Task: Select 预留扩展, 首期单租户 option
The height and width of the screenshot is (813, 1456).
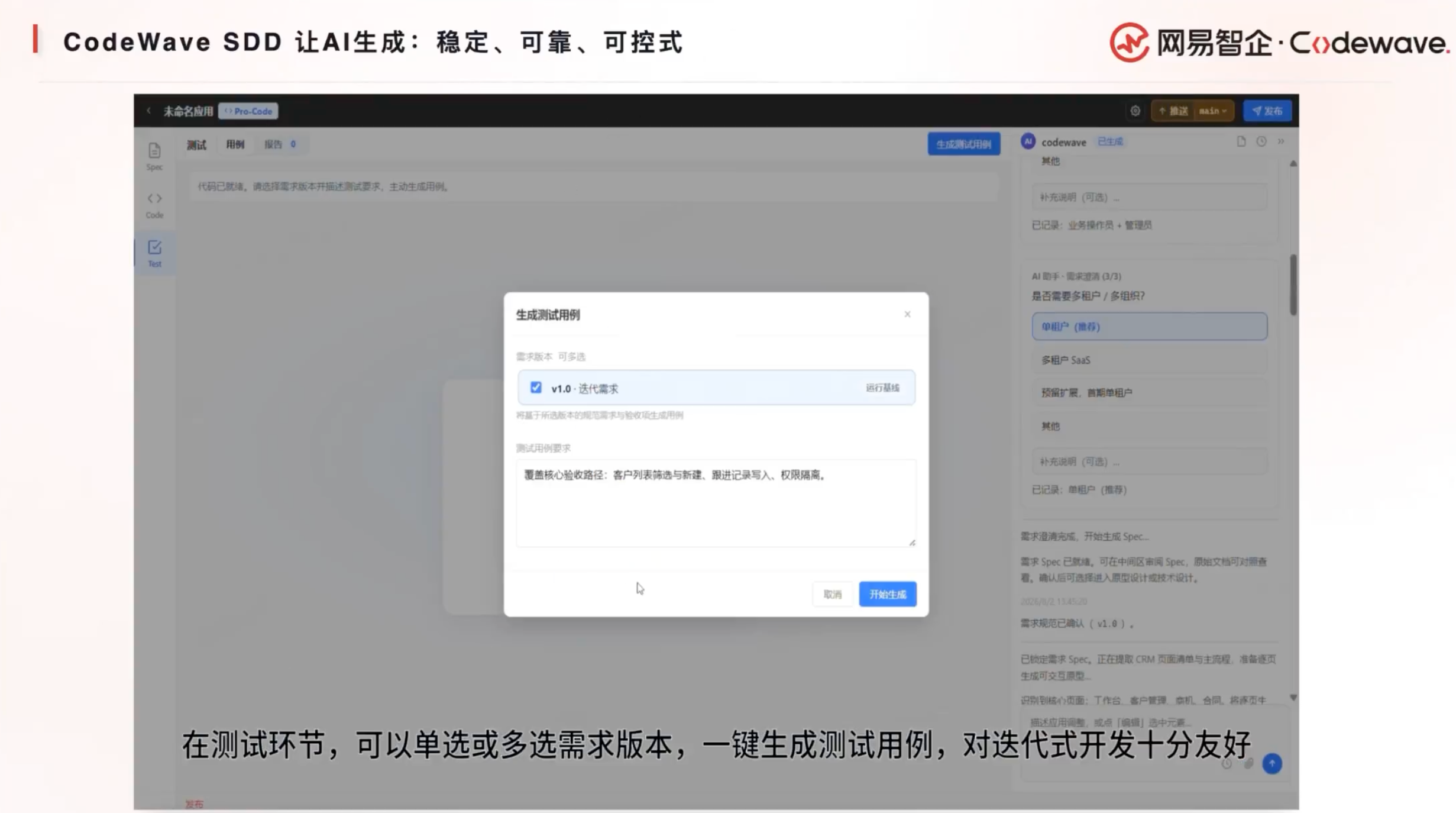Action: click(1149, 392)
